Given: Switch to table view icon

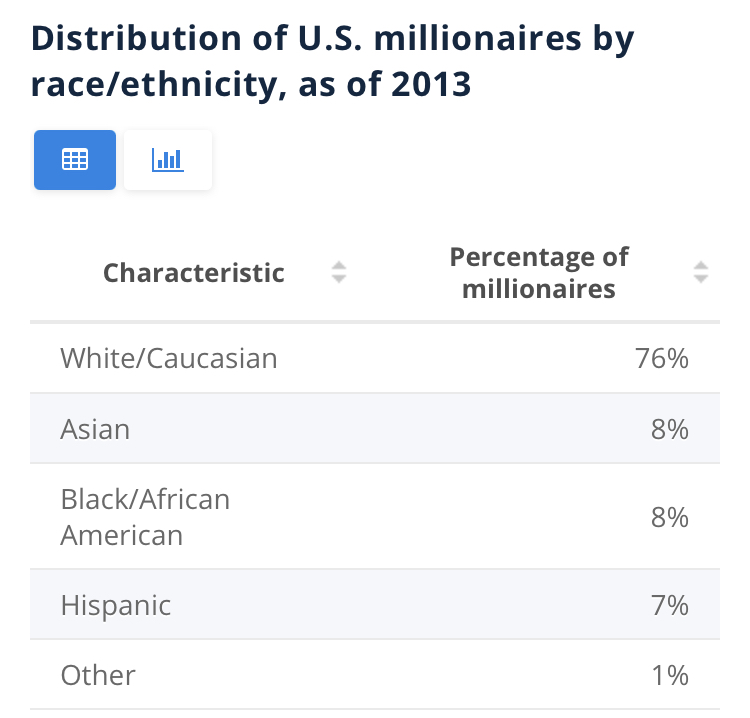Looking at the screenshot, I should point(75,160).
